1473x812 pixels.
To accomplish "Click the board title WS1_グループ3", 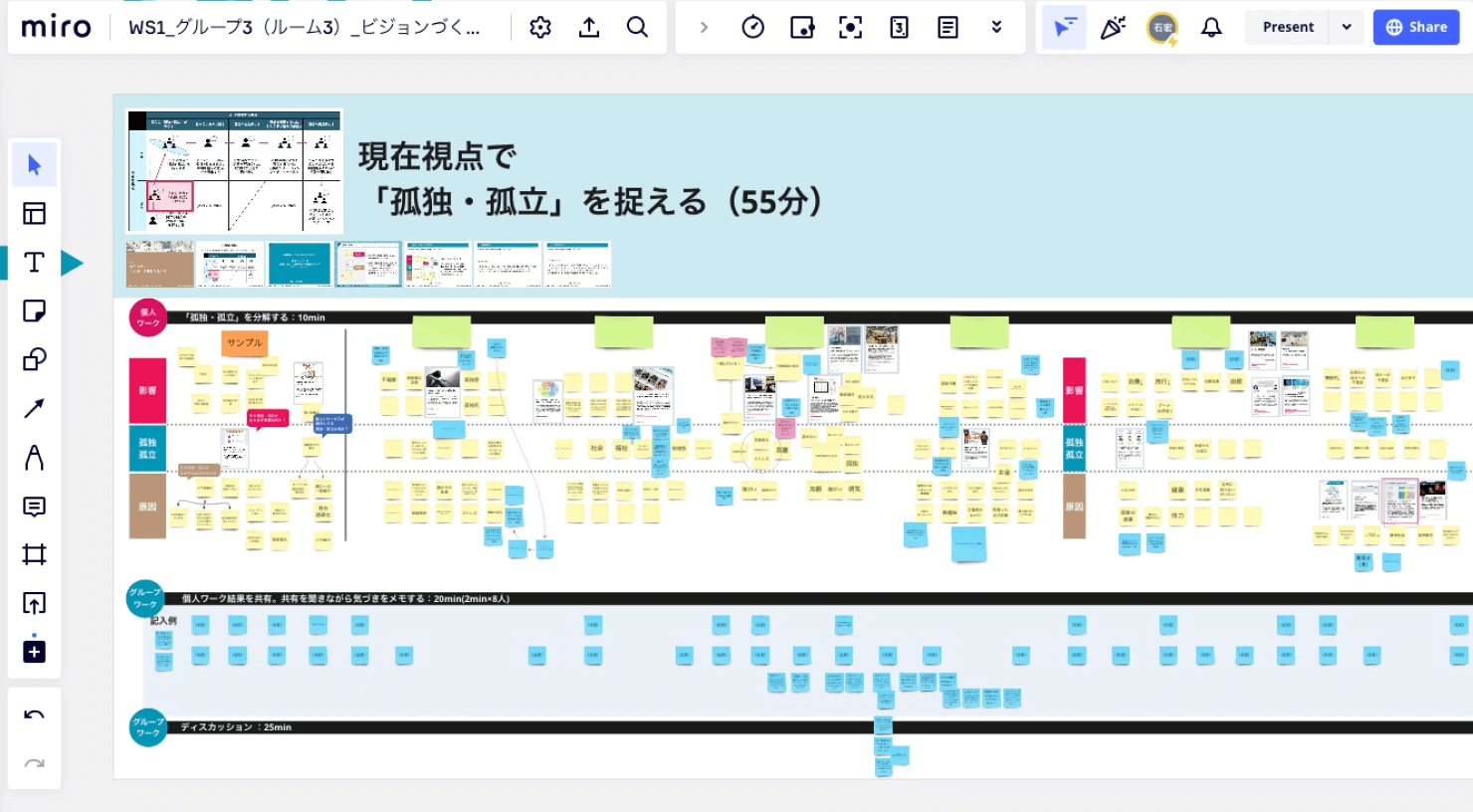I will coord(305,27).
